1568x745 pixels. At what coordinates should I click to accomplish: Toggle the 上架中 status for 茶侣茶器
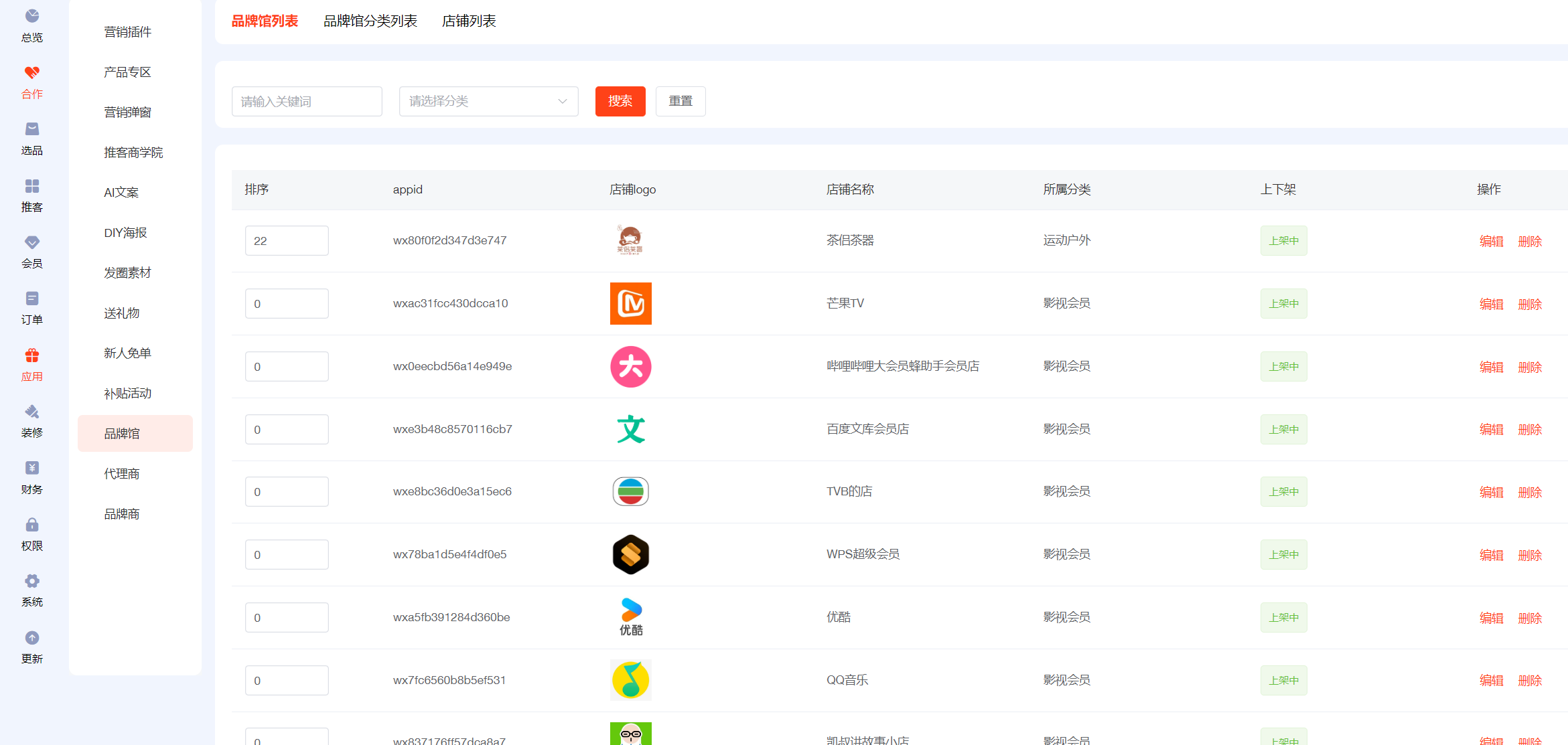tap(1283, 241)
